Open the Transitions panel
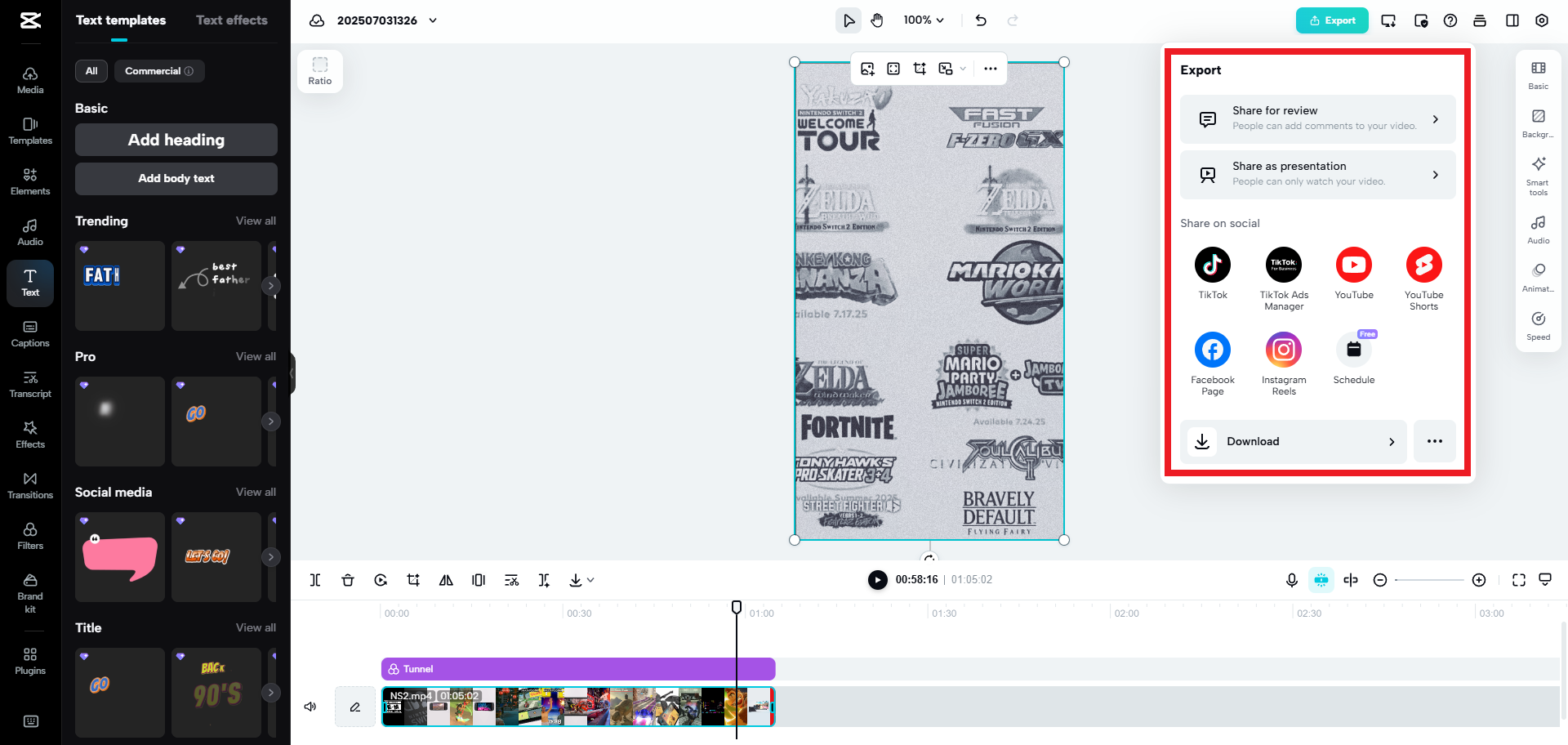Image resolution: width=1568 pixels, height=745 pixels. [x=30, y=484]
